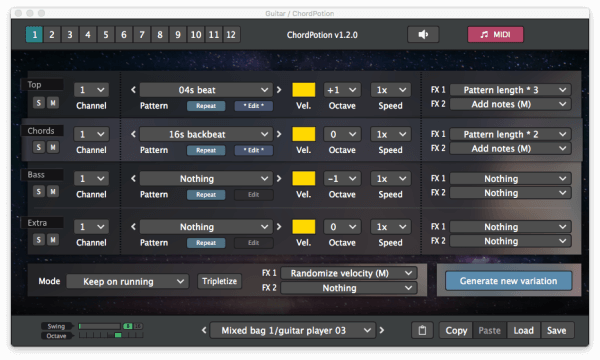
Task: Open Top FX 1 Pattern length * 3 dropdown
Action: [x=510, y=90]
